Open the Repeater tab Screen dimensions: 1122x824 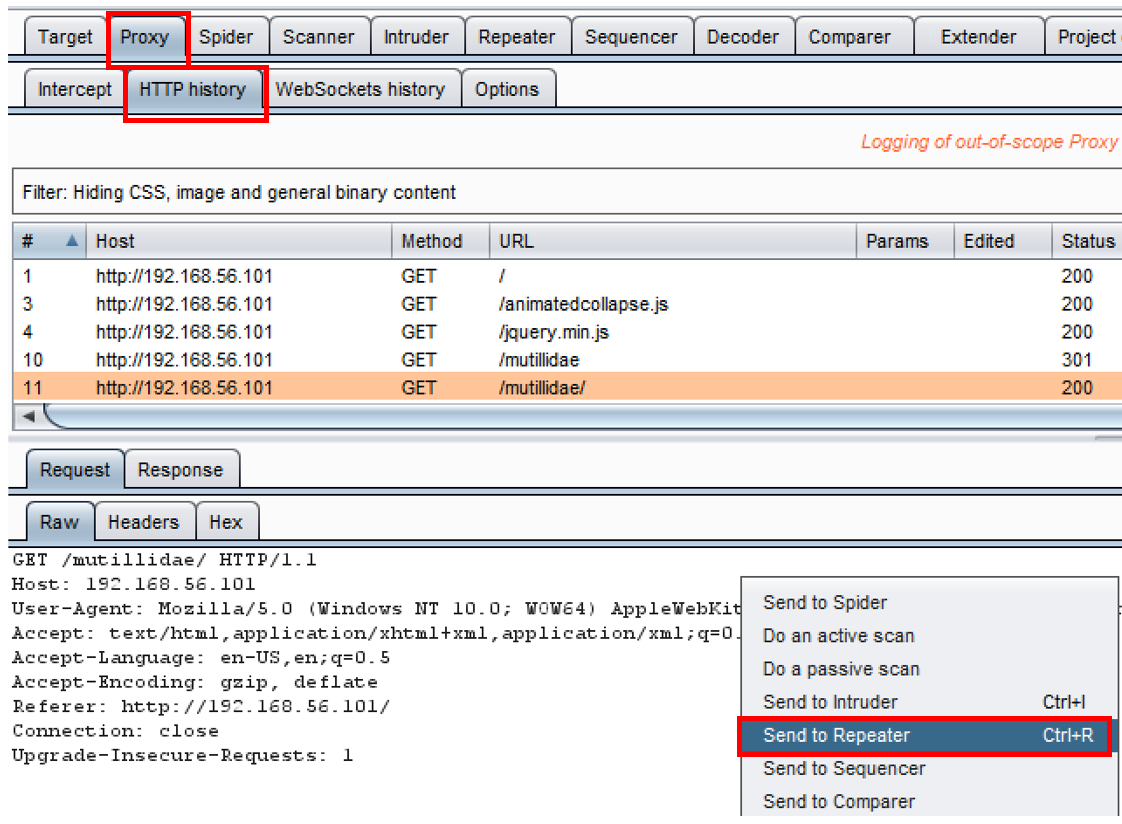click(x=516, y=38)
